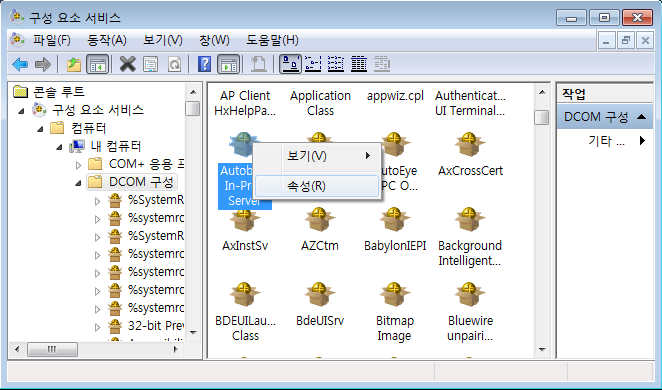Switch to Detail view toolbar icon
Screen dimensions: 662x390
point(359,64)
